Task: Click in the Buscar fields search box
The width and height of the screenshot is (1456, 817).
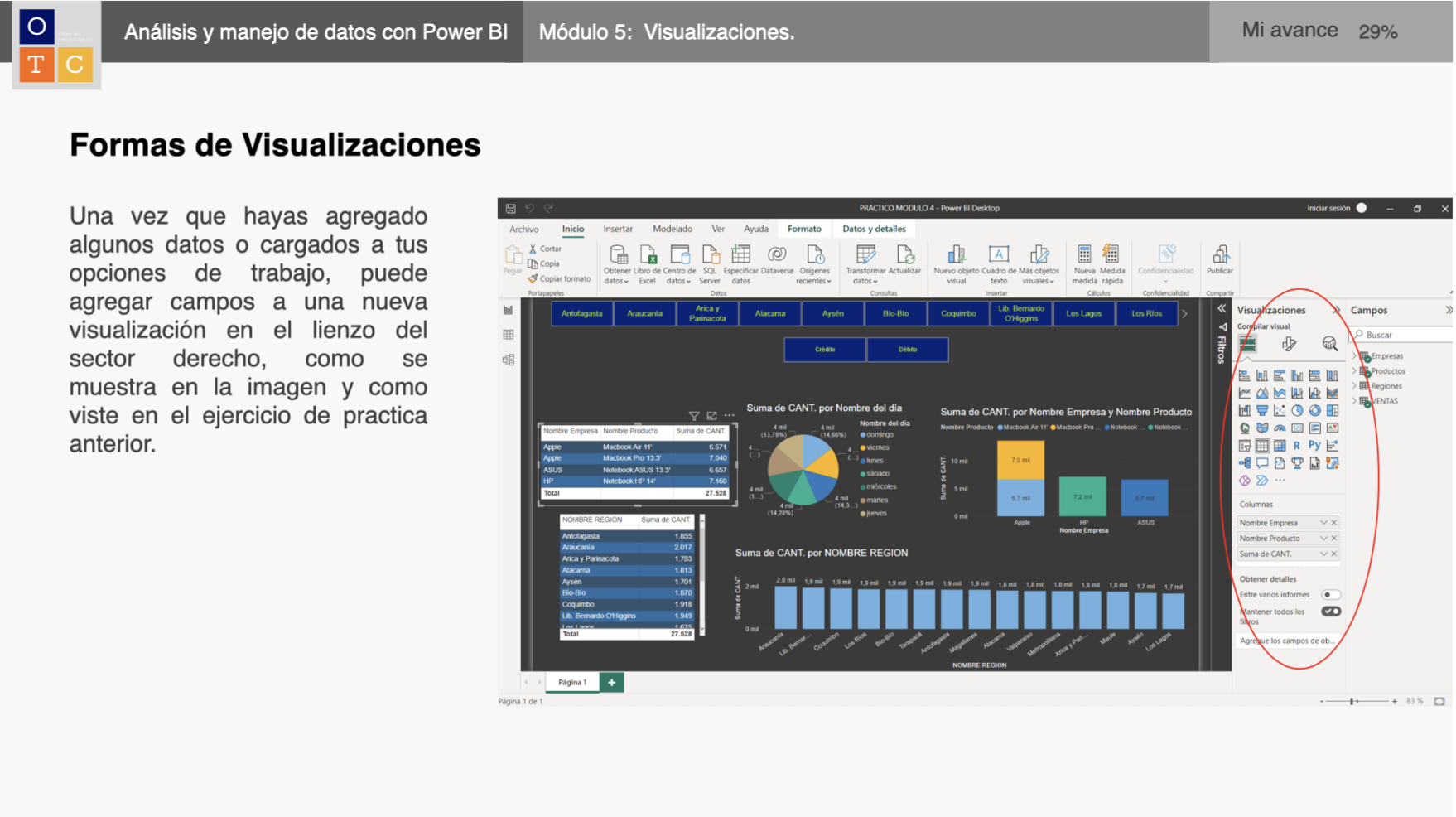Action: tap(1401, 335)
